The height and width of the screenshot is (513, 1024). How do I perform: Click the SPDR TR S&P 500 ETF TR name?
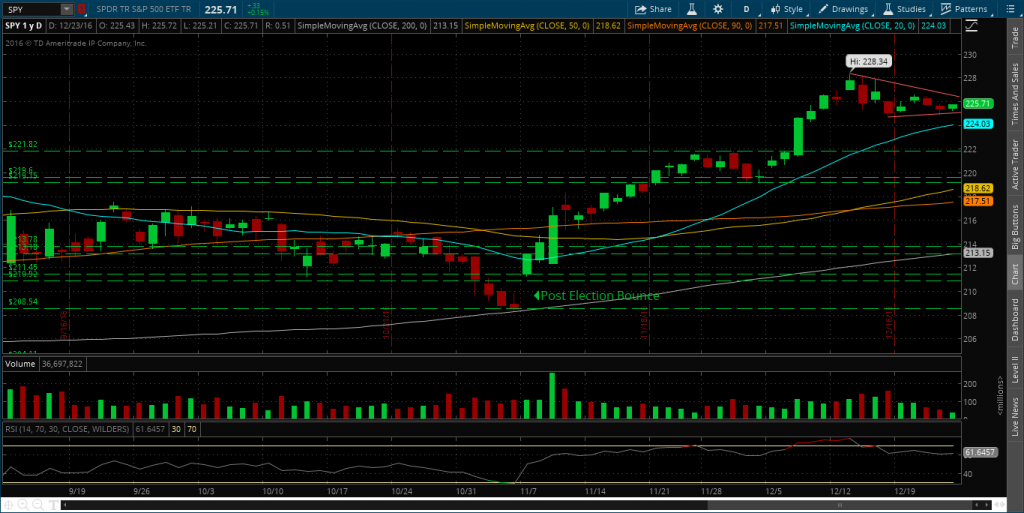(x=144, y=9)
